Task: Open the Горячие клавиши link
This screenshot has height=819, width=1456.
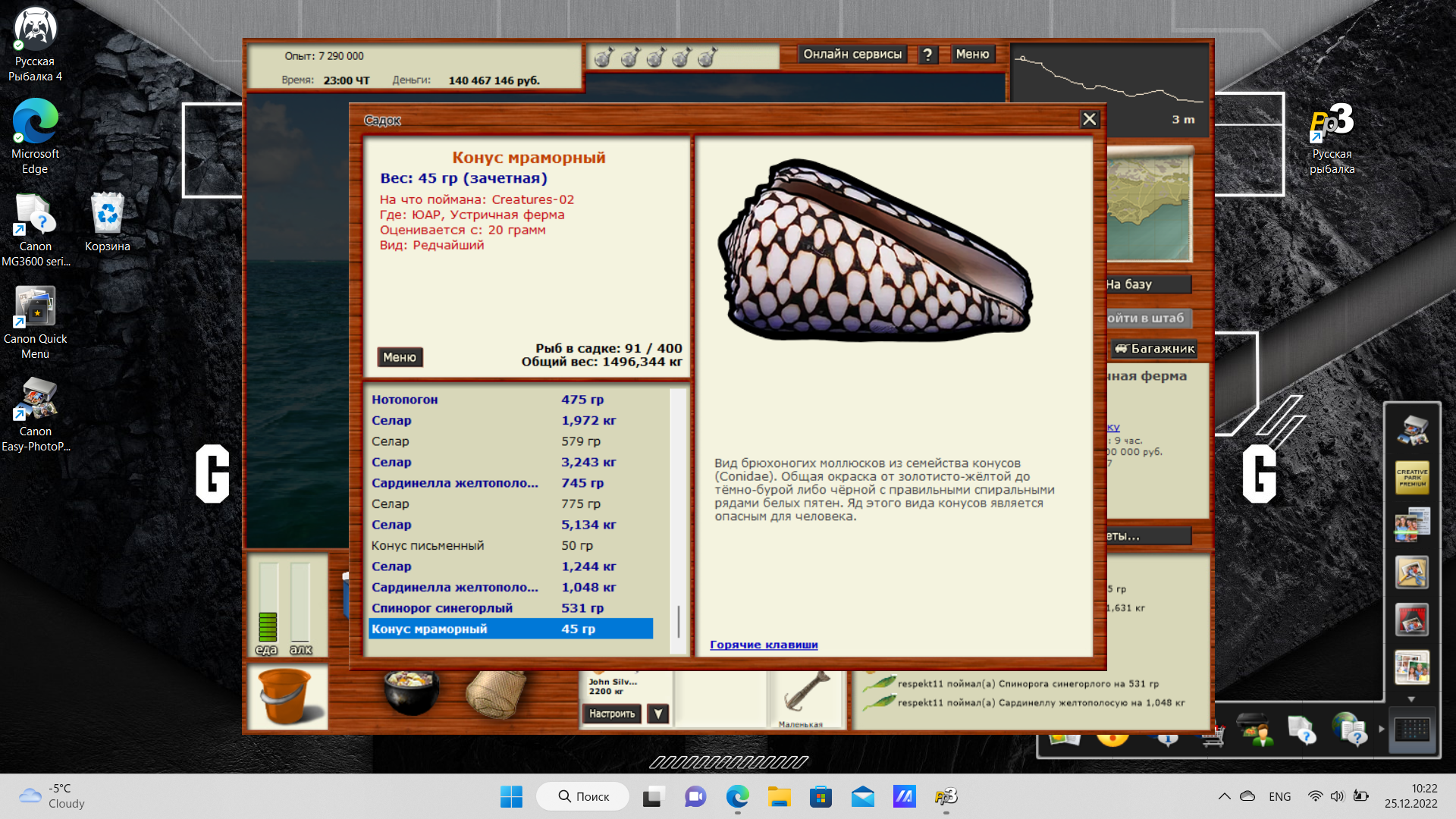Action: tap(764, 645)
